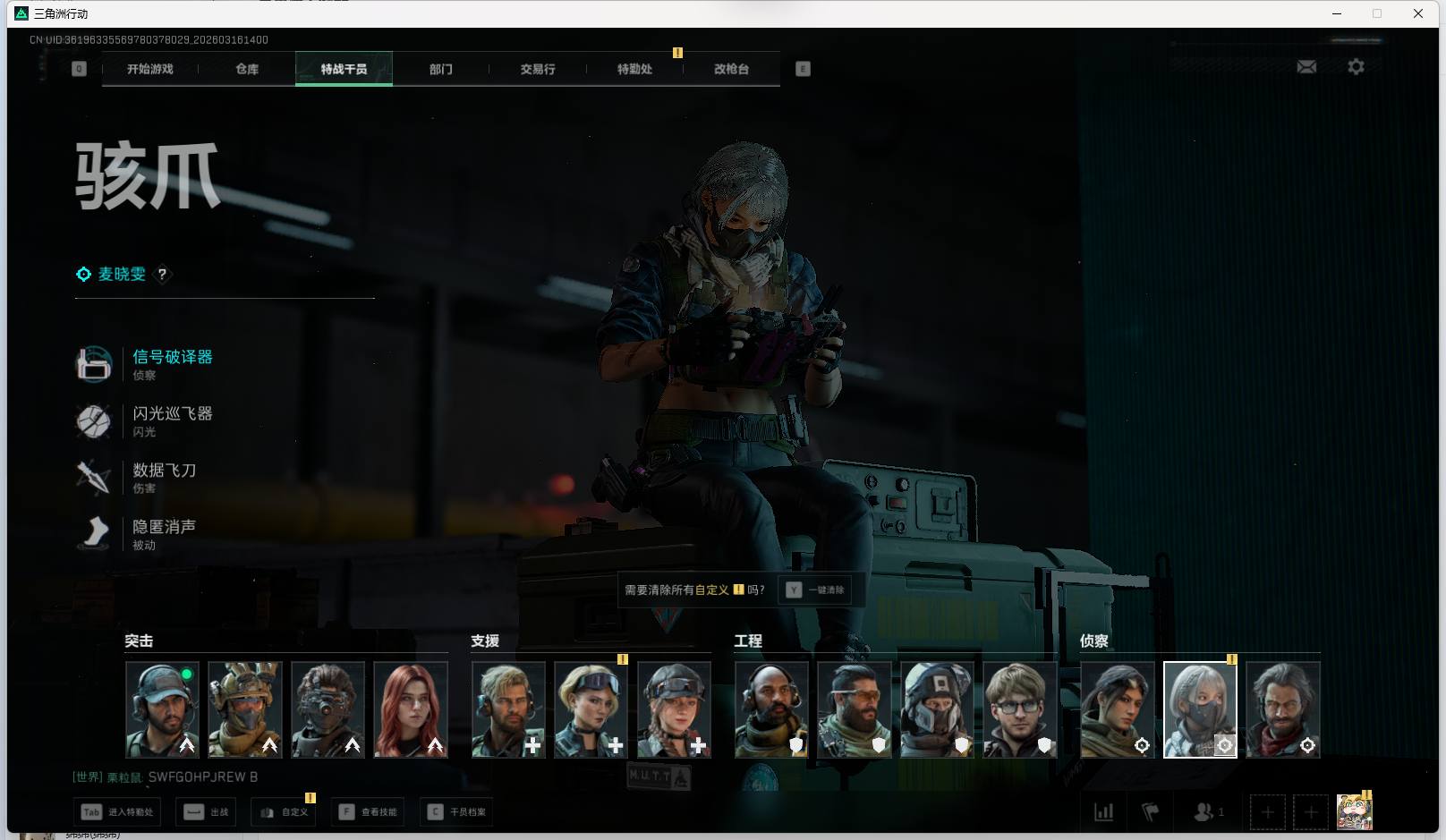Click the flag icon in bottom bar
Screen dimensions: 1446x840
click(1151, 812)
